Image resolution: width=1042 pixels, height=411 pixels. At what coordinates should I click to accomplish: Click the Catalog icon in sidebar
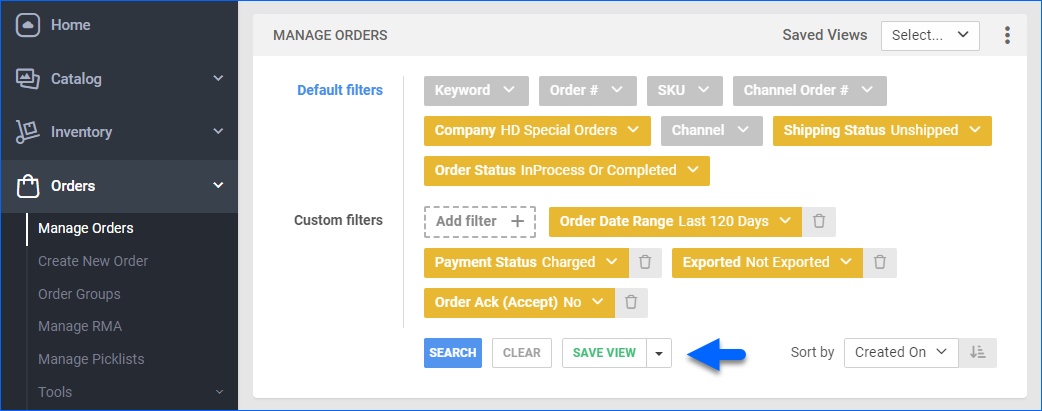point(28,79)
